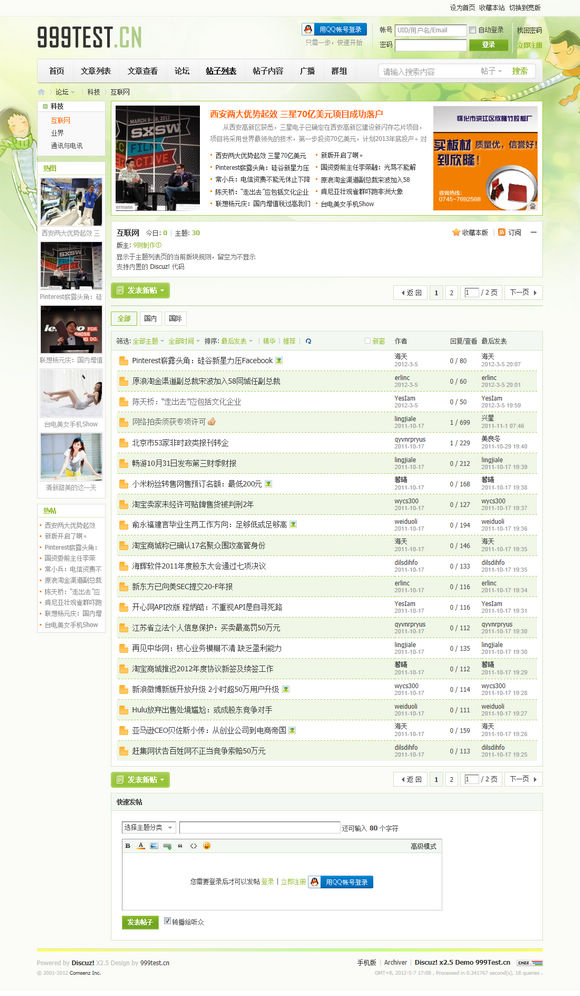The width and height of the screenshot is (580, 996).
Task: Click folder icon beside Pinterest窥露头角 thread
Action: coord(123,361)
